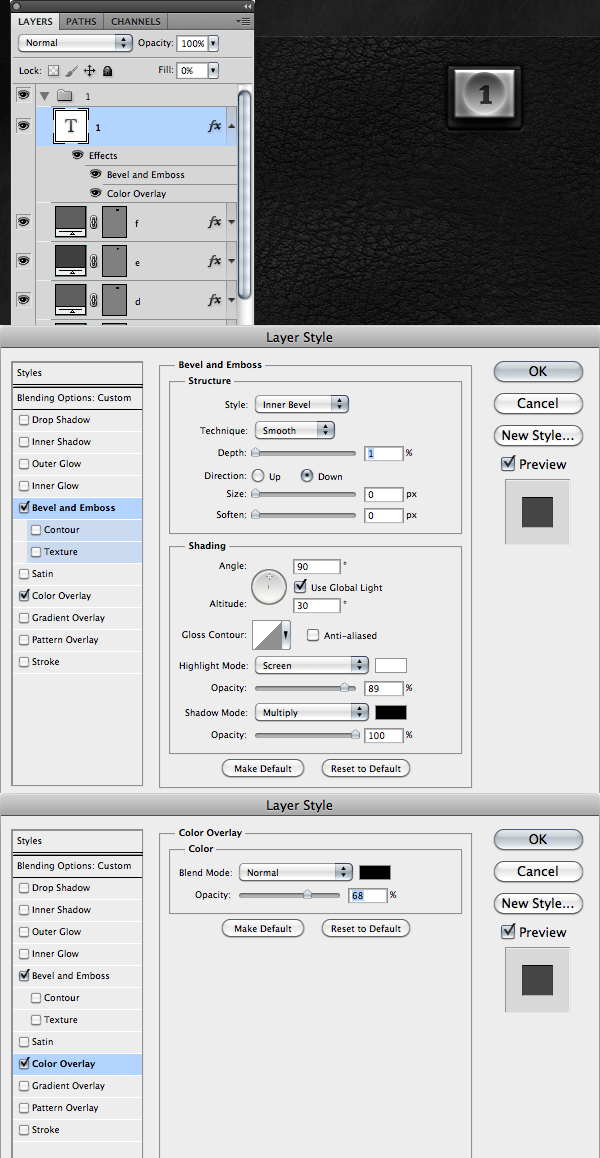Hide layer f with its eye icon
The image size is (600, 1158).
point(24,221)
